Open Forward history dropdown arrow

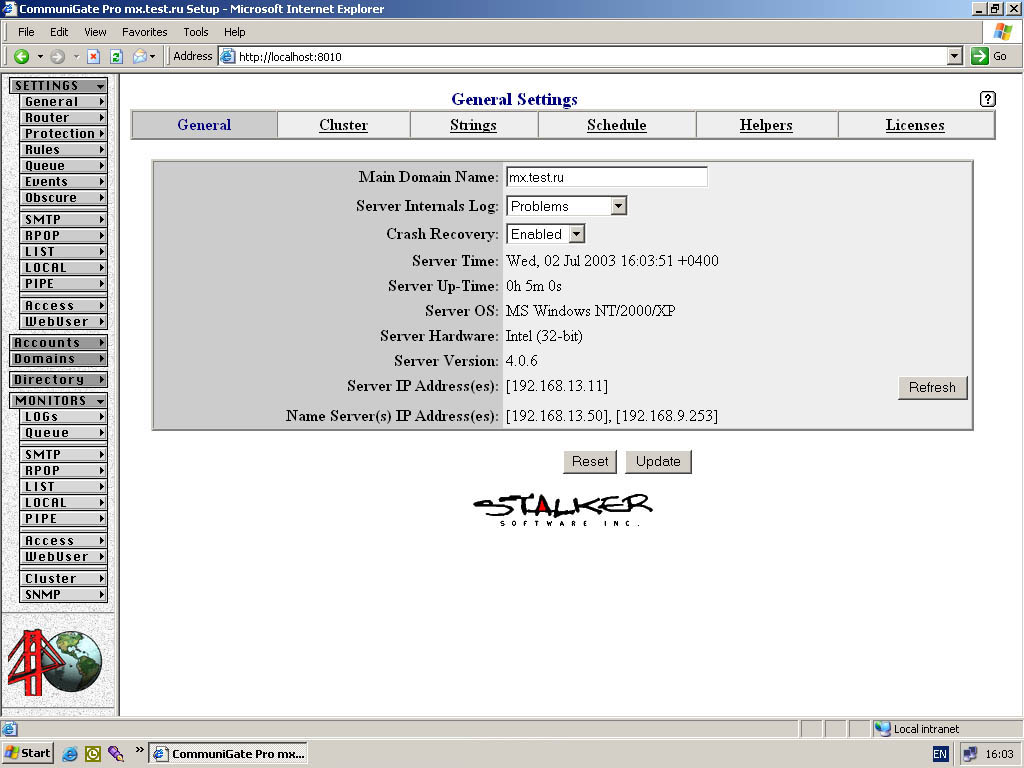[x=76, y=57]
